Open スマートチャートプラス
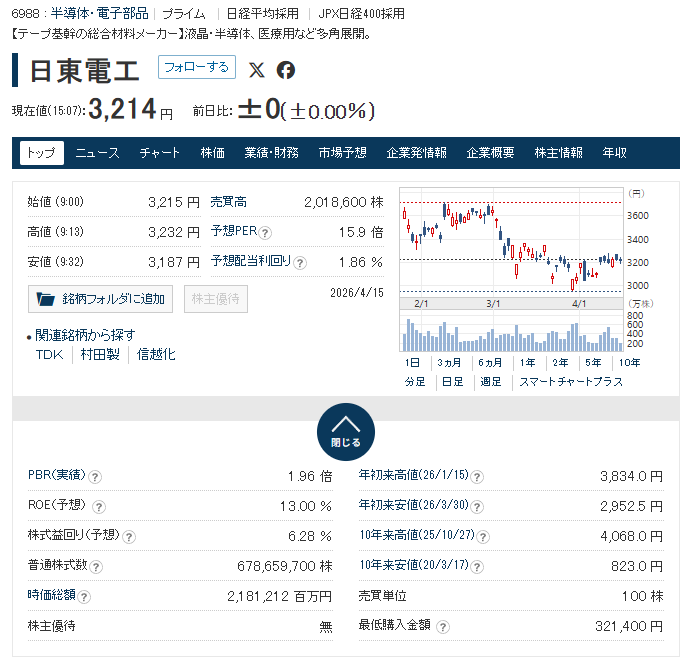 (571, 382)
